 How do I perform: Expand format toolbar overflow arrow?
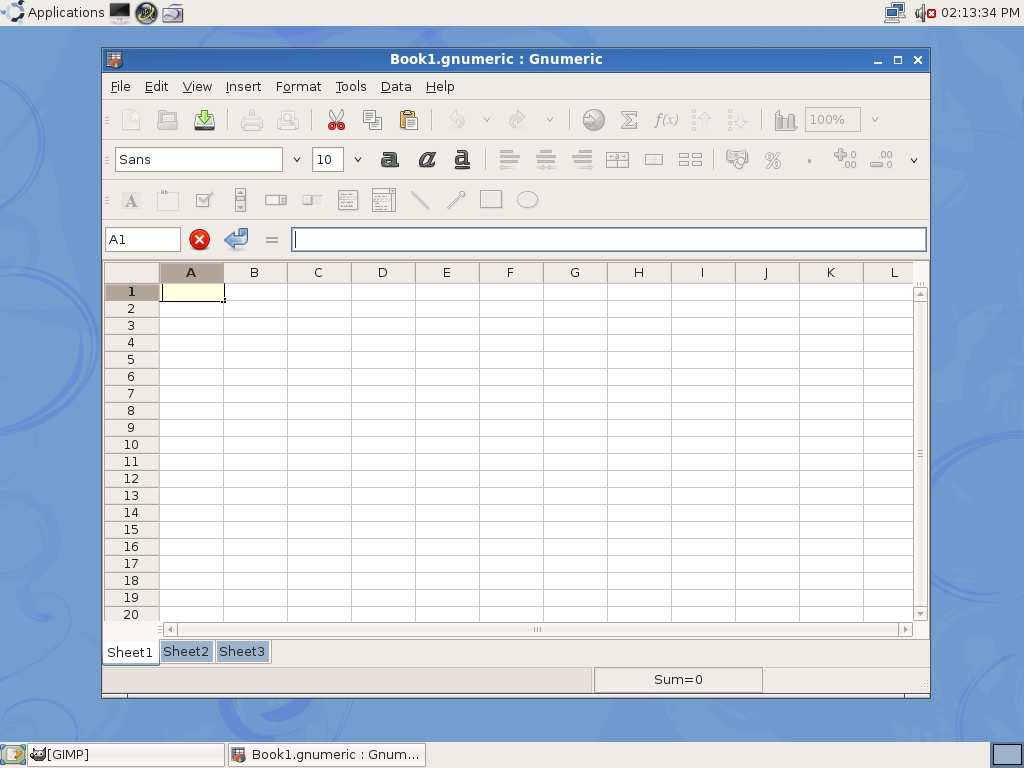point(914,161)
